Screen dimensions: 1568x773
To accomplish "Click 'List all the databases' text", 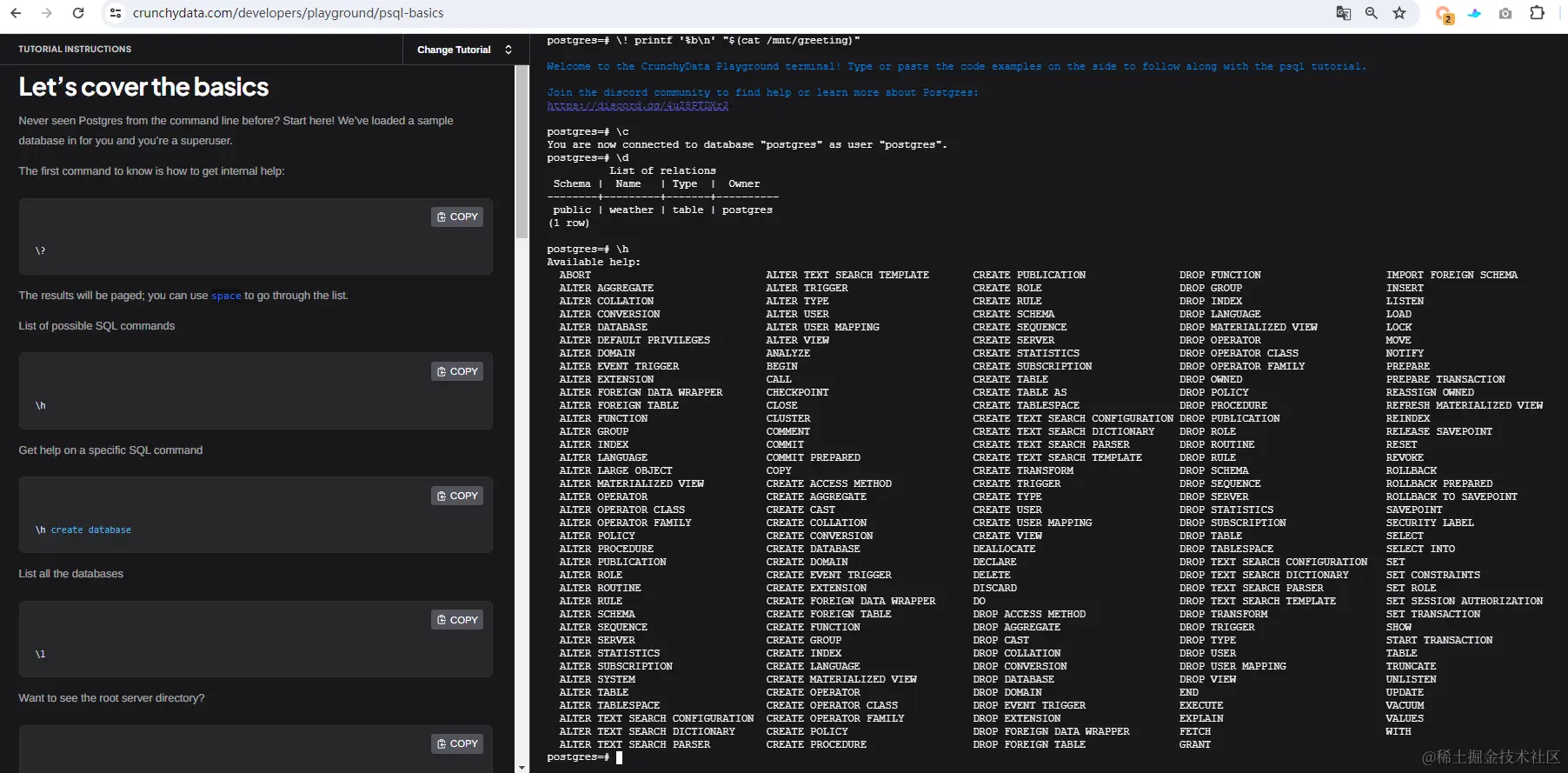I will [70, 574].
